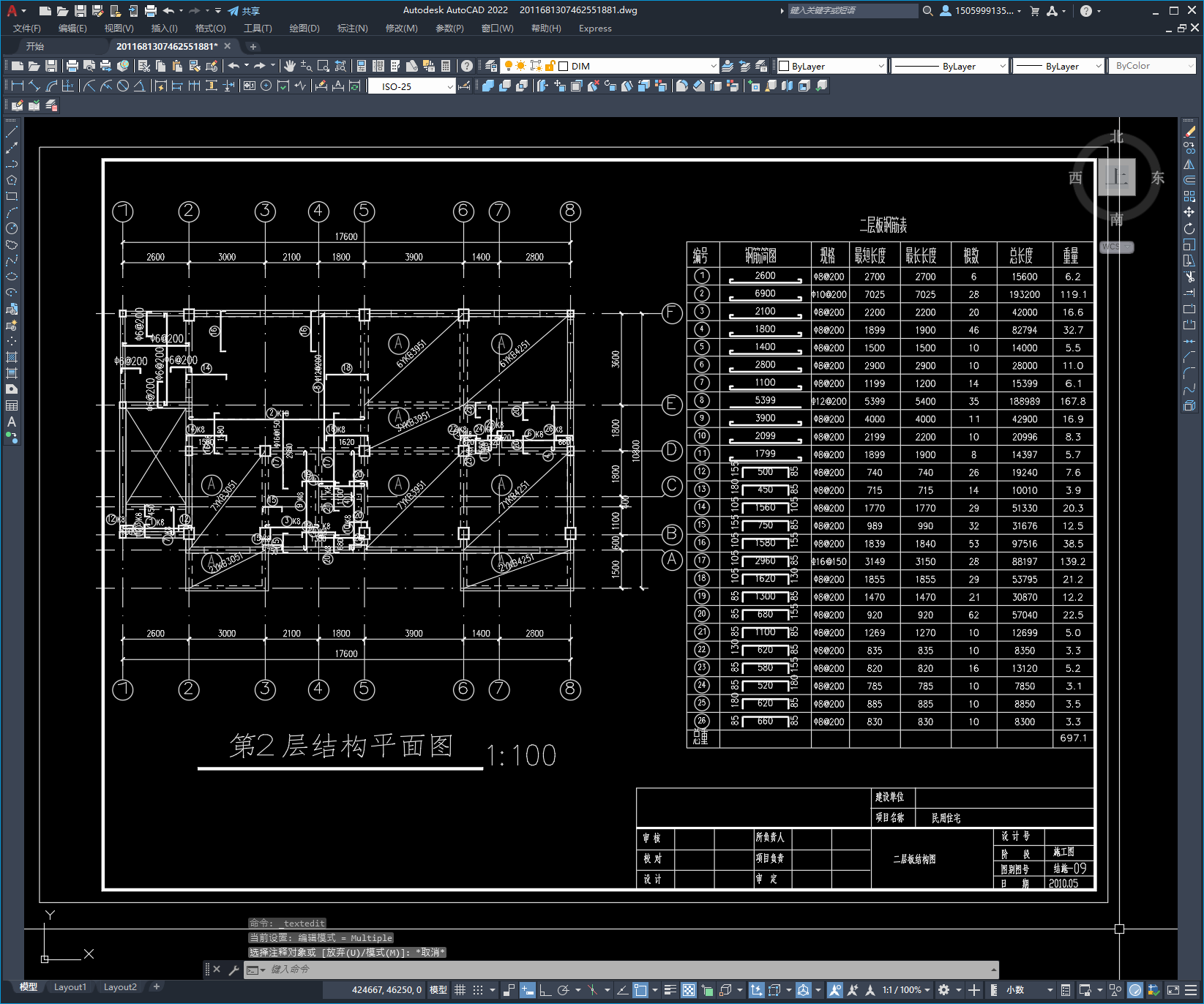Toggle snap mode in status bar
1204x1004 pixels.
478,990
